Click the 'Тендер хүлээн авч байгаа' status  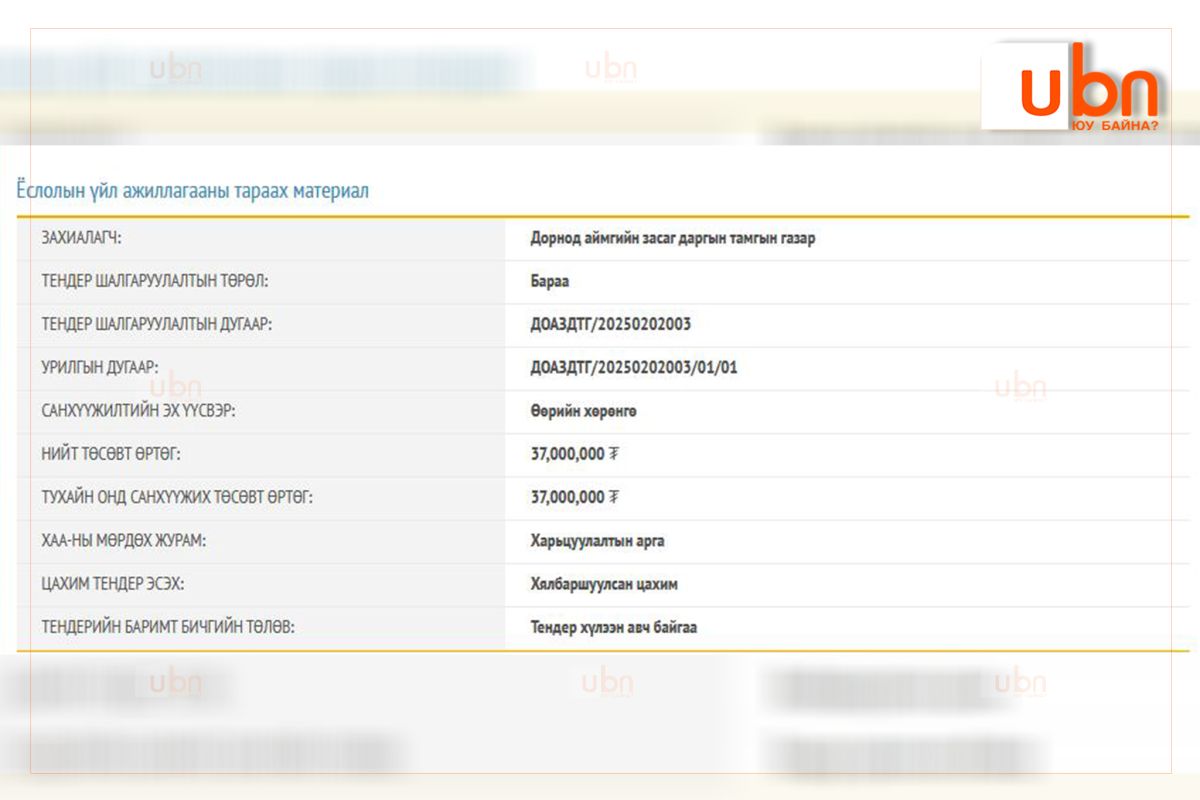click(614, 628)
